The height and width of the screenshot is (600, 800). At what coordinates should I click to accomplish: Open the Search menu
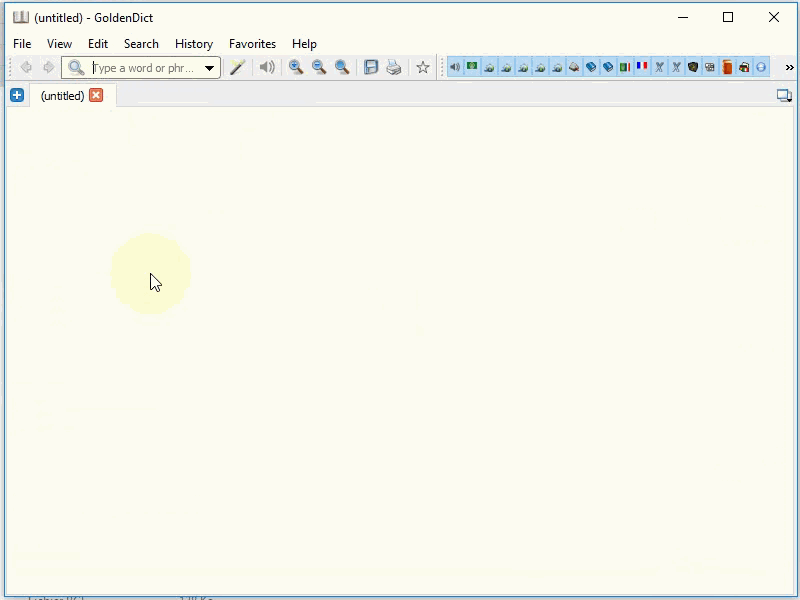[141, 44]
